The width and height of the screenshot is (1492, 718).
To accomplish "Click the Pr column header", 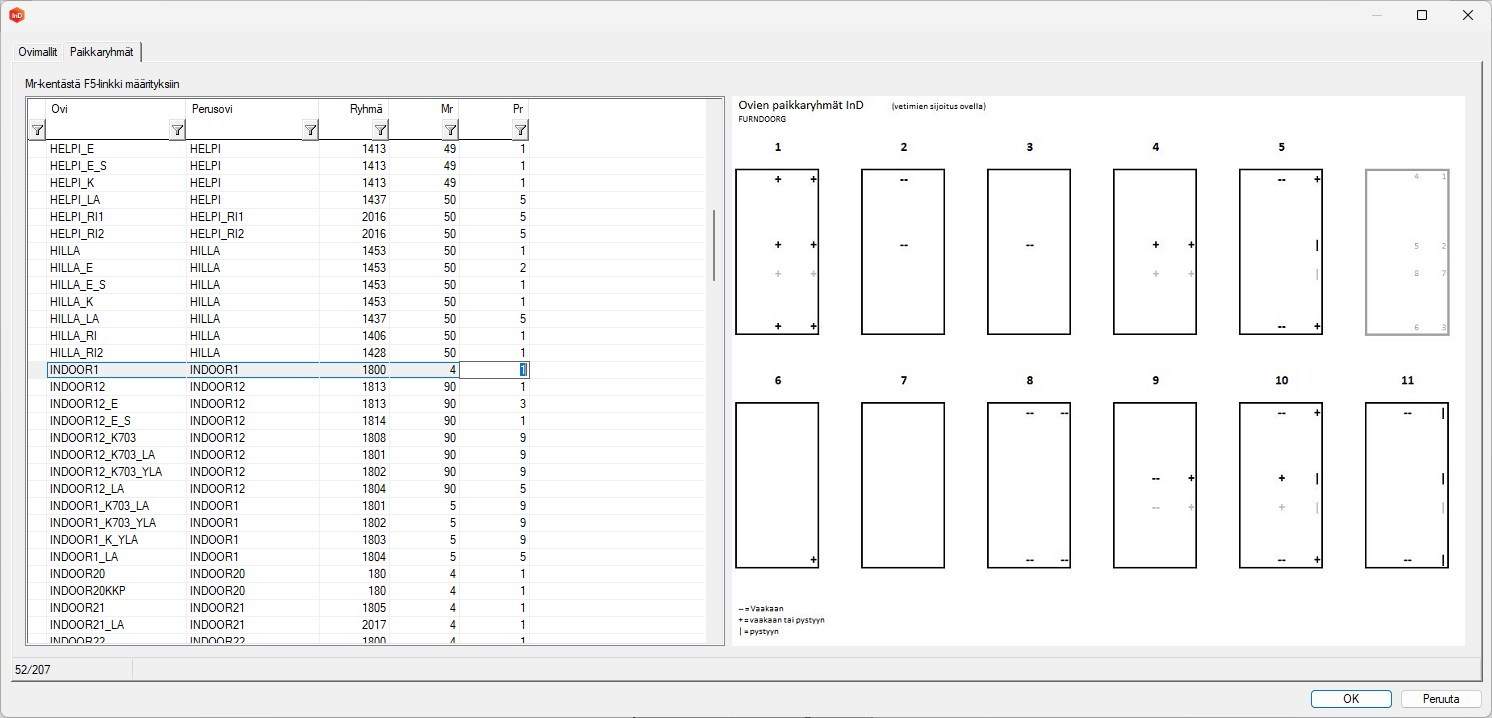I will click(x=494, y=109).
